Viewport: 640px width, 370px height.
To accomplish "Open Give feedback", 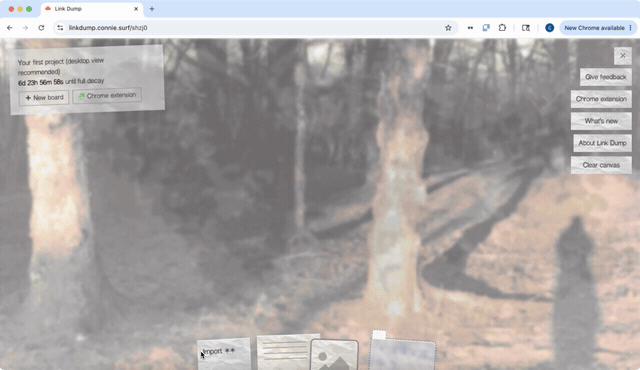I will coord(606,77).
